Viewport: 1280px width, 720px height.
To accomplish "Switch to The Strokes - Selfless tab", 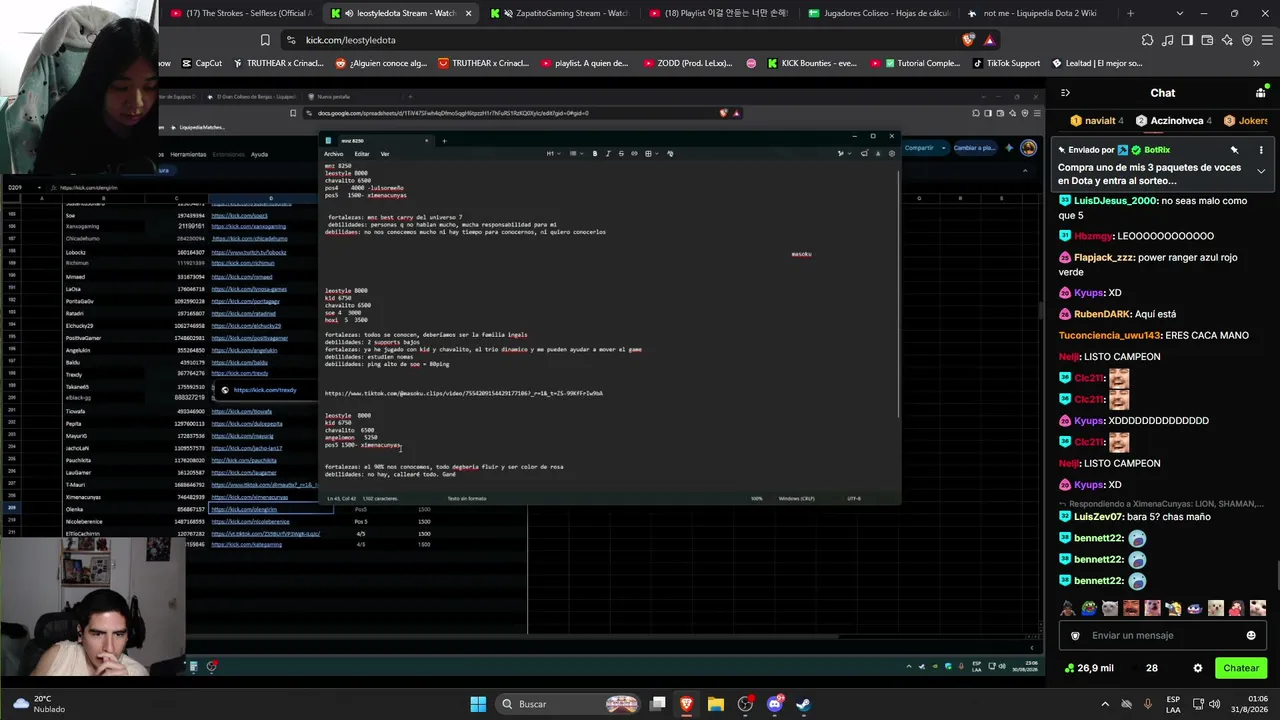I will pos(240,13).
